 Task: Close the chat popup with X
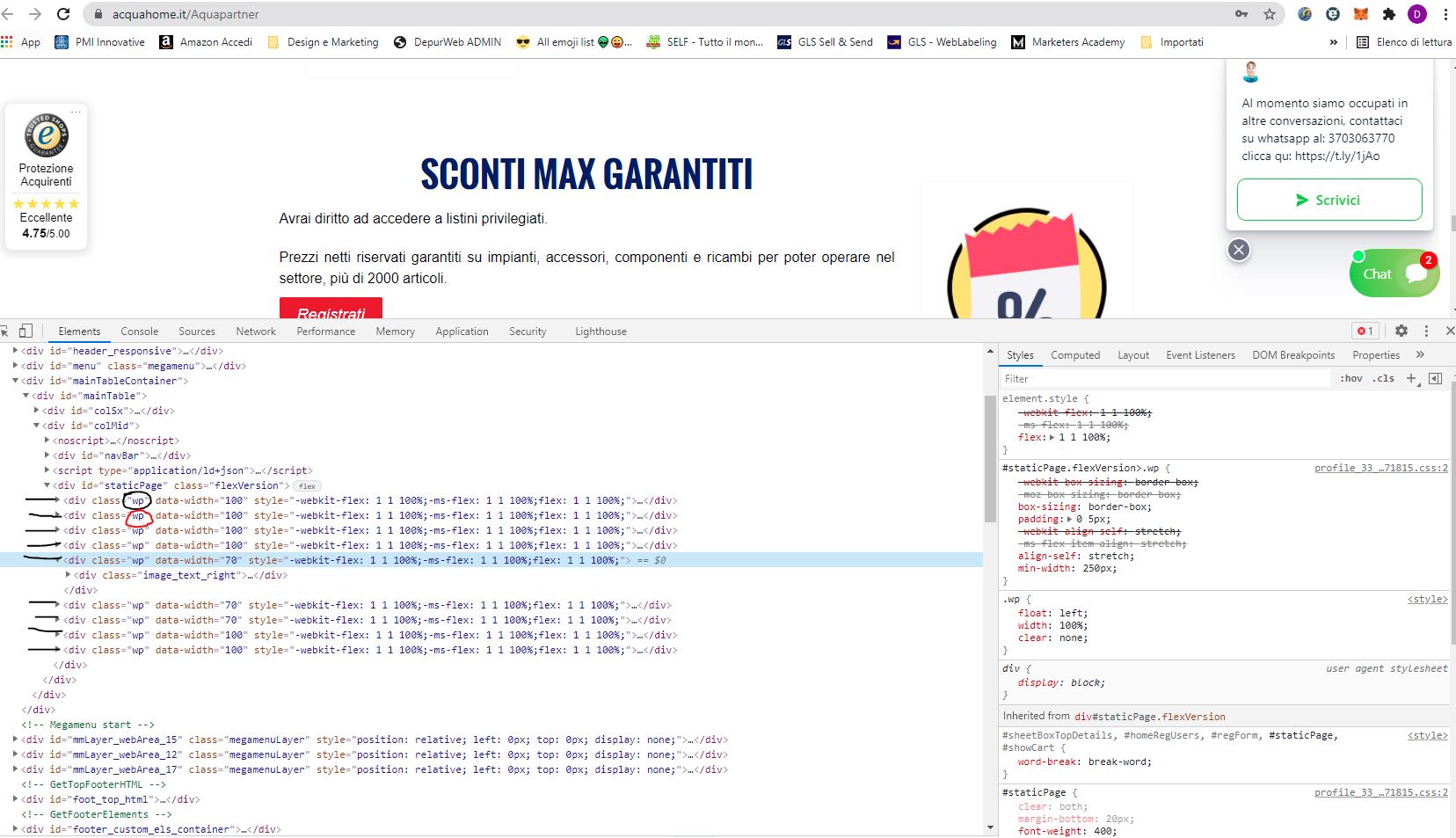point(1239,250)
